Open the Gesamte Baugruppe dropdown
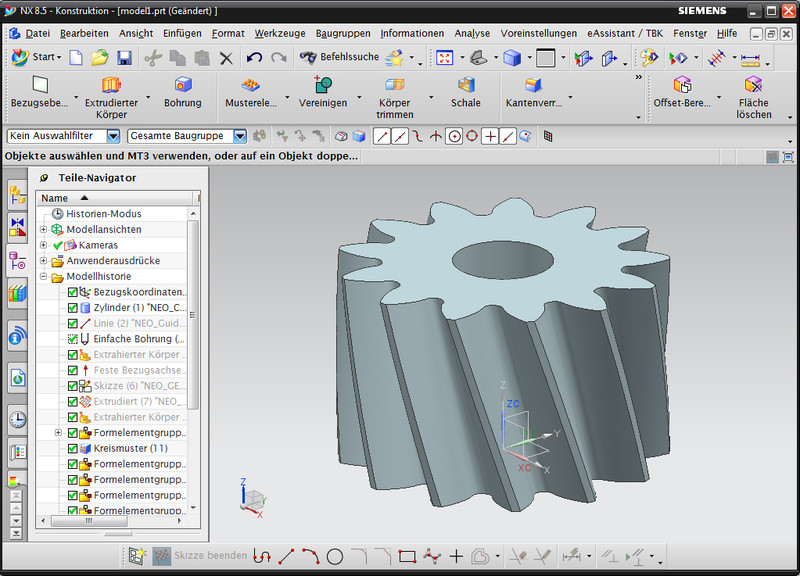The height and width of the screenshot is (576, 800). [240, 136]
